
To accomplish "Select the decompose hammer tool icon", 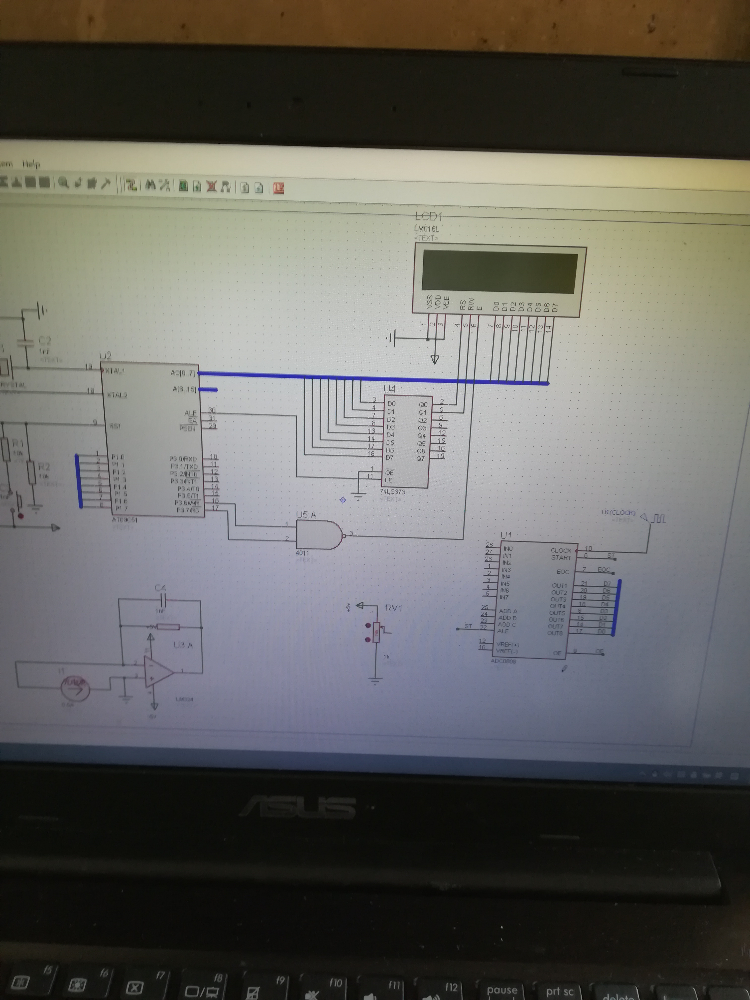I will 105,184.
